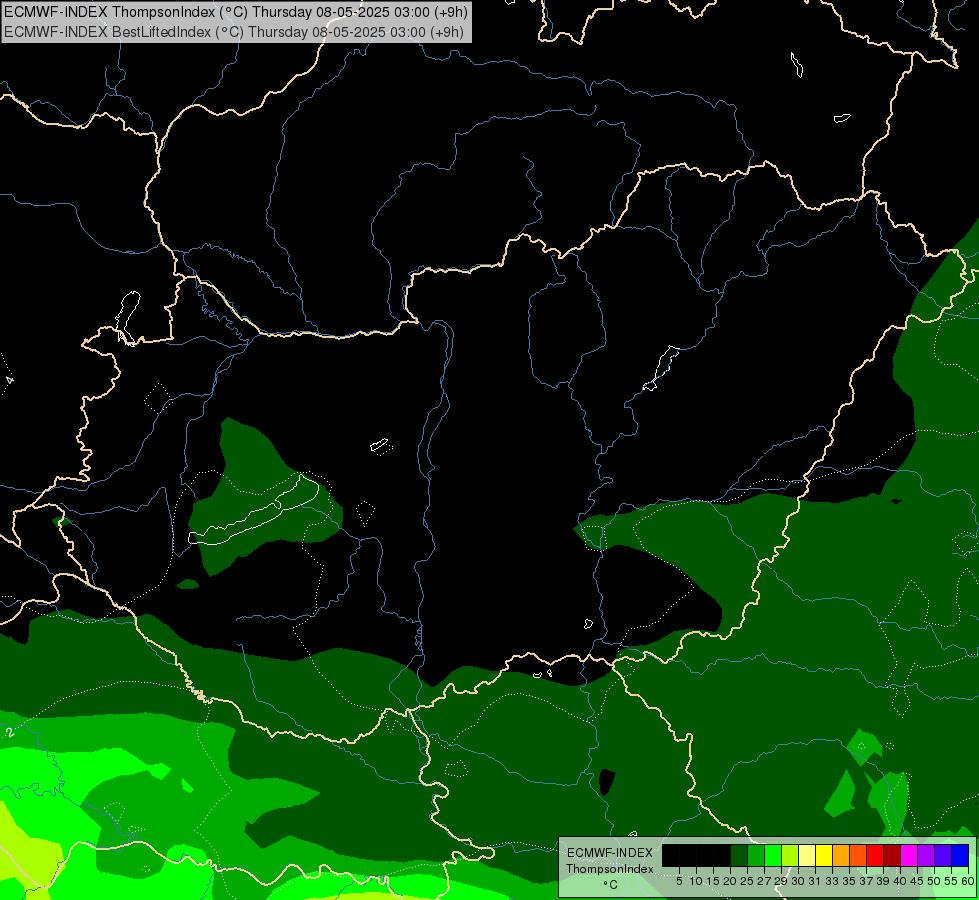979x900 pixels.
Task: Select the dark green 20-25 legend swatch
Action: pyautogui.click(x=739, y=855)
